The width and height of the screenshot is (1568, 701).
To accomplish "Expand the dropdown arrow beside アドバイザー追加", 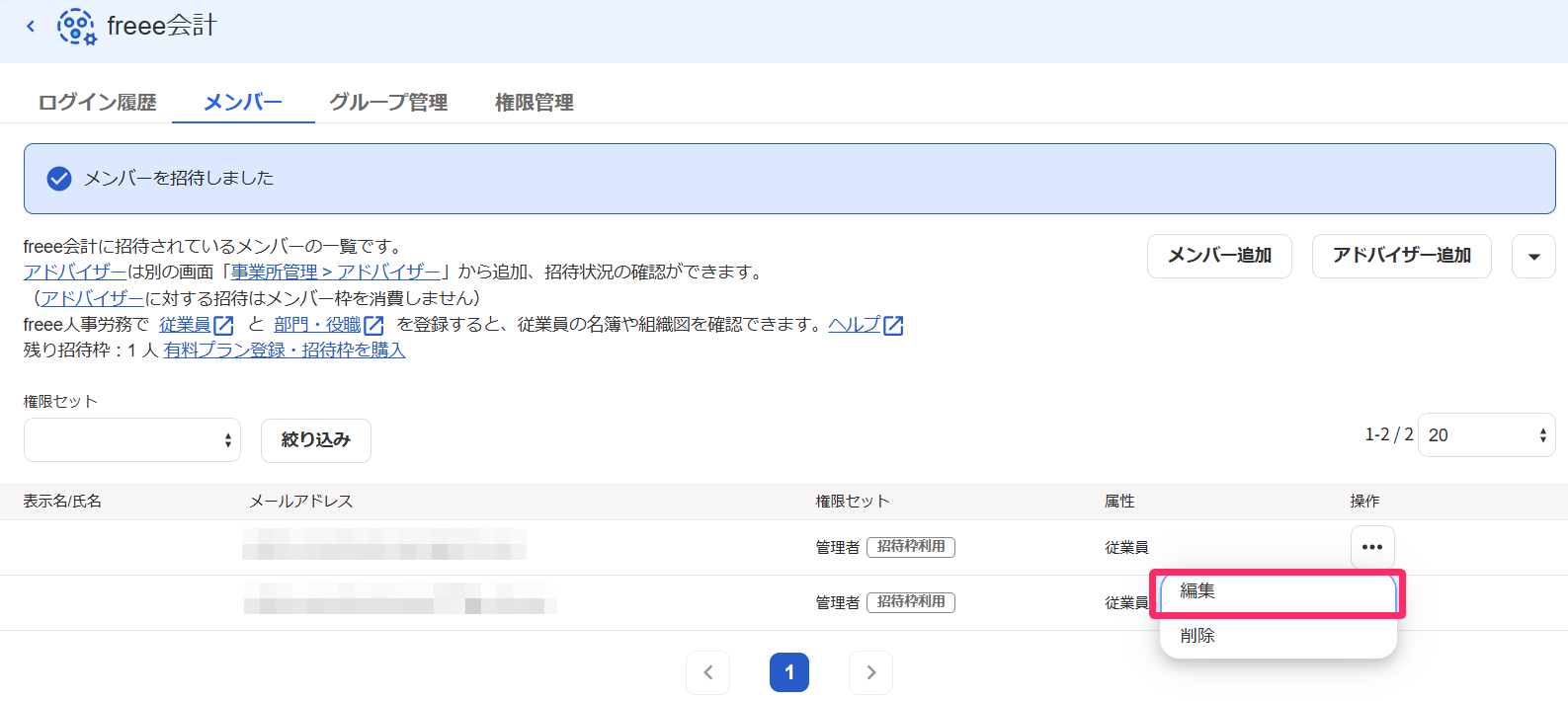I will (x=1533, y=256).
